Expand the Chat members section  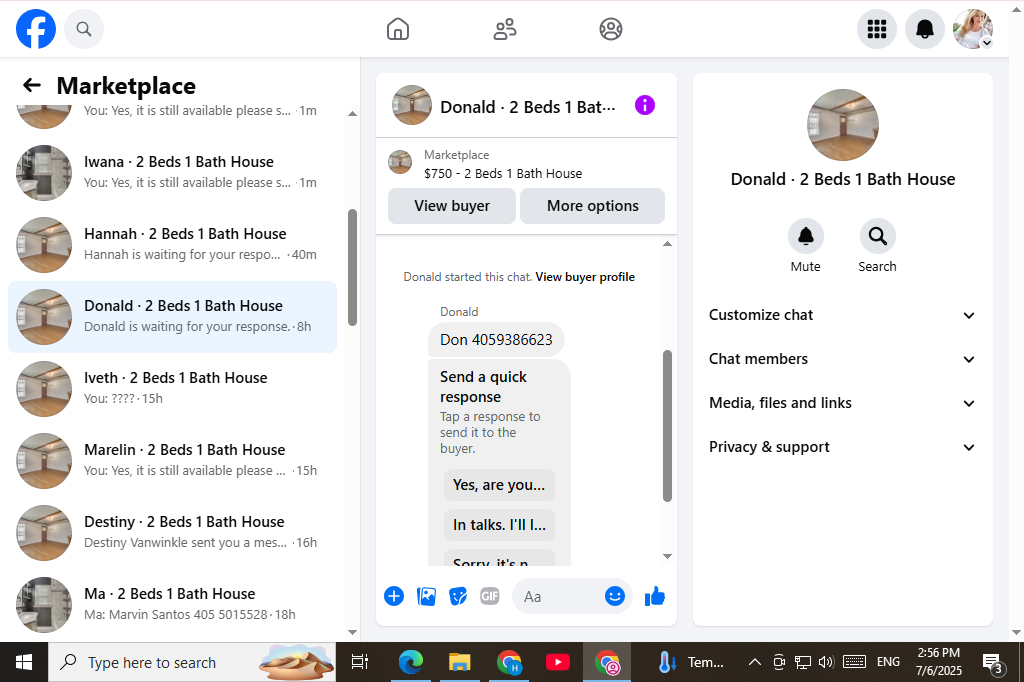pos(842,359)
